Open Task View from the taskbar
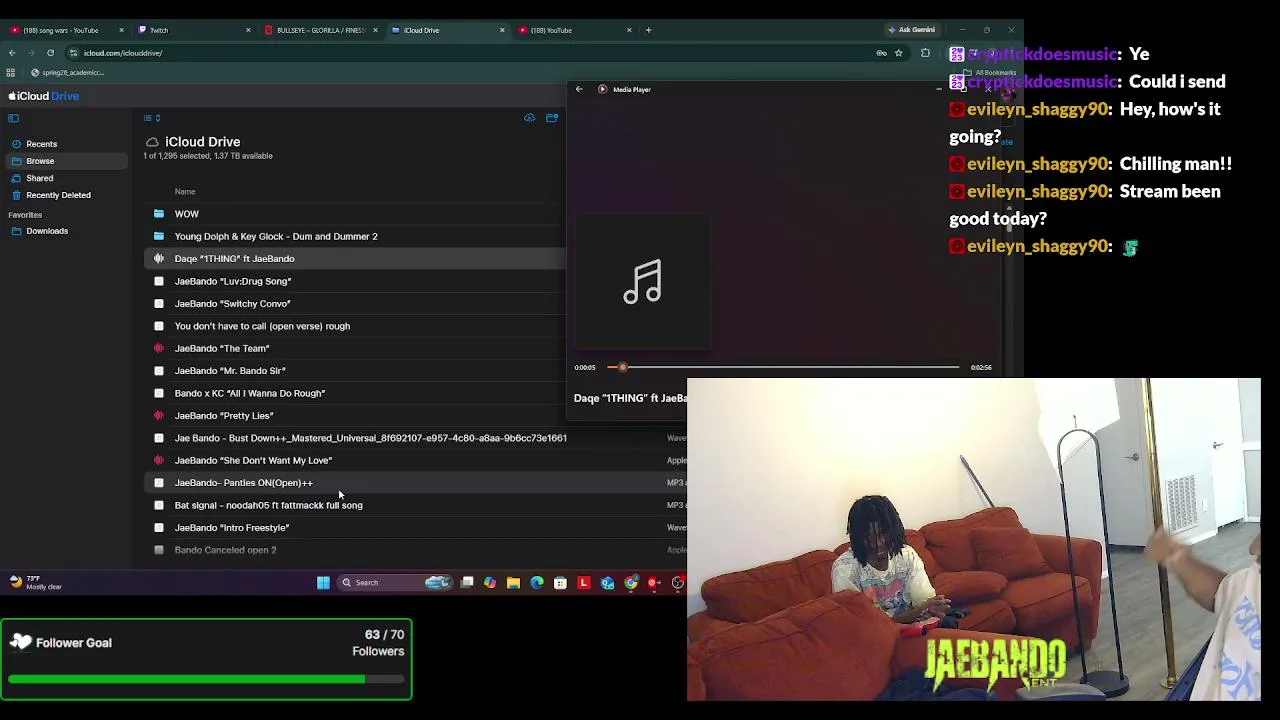Viewport: 1280px width, 720px height. 467,583
